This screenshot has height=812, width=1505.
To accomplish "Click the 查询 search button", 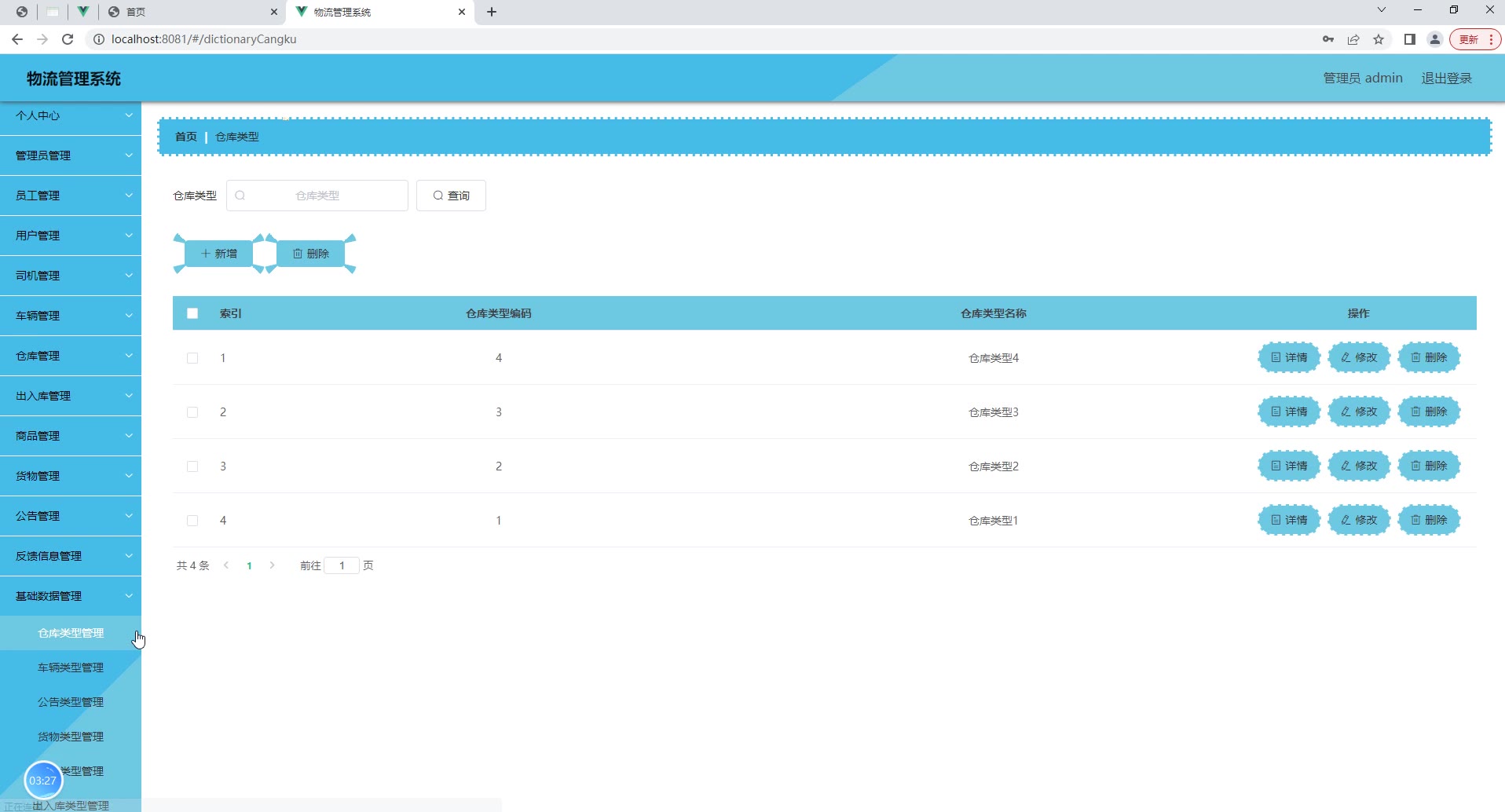I will [x=451, y=196].
